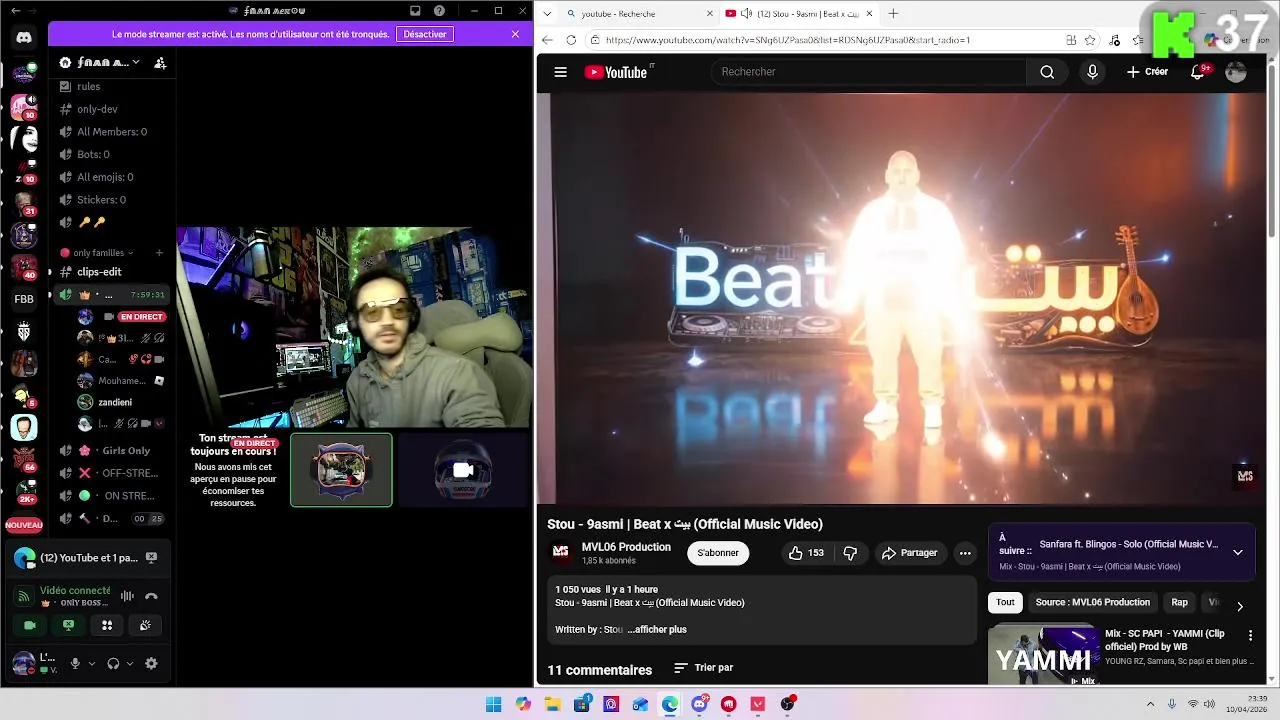Open a new browser tab
Screen dimensions: 1280x720
pos(893,14)
